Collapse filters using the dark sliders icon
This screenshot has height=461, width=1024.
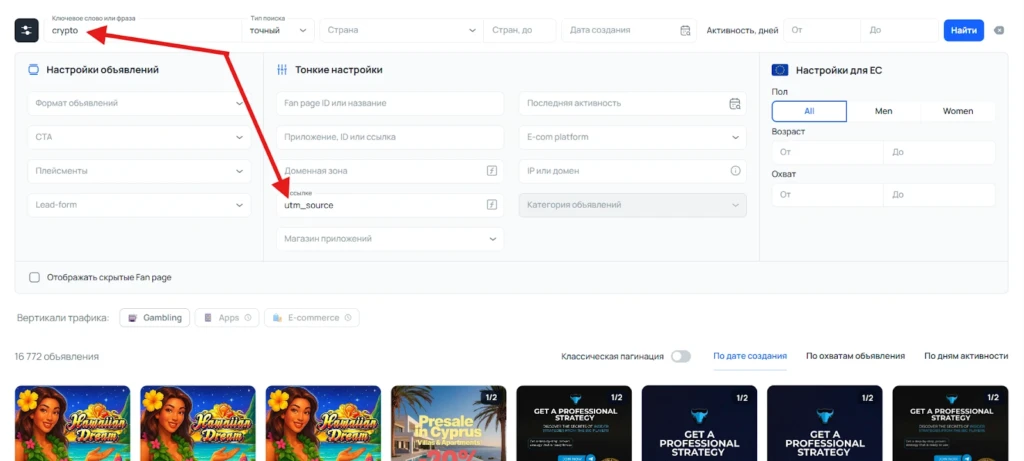coord(26,30)
